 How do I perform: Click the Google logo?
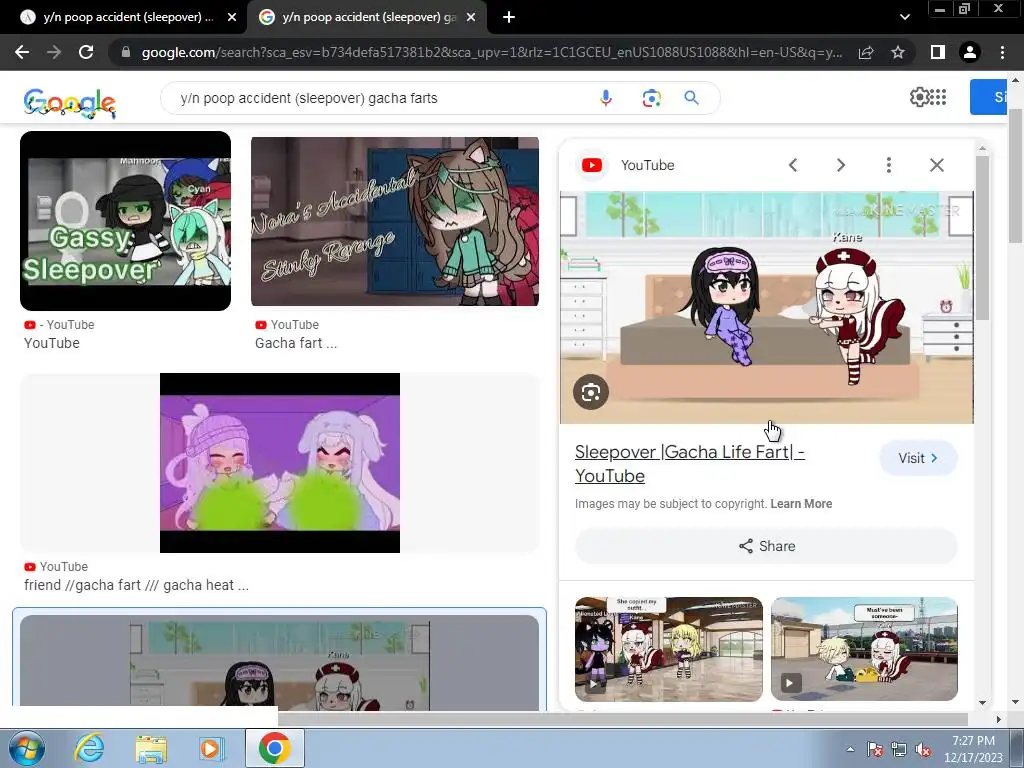tap(69, 103)
